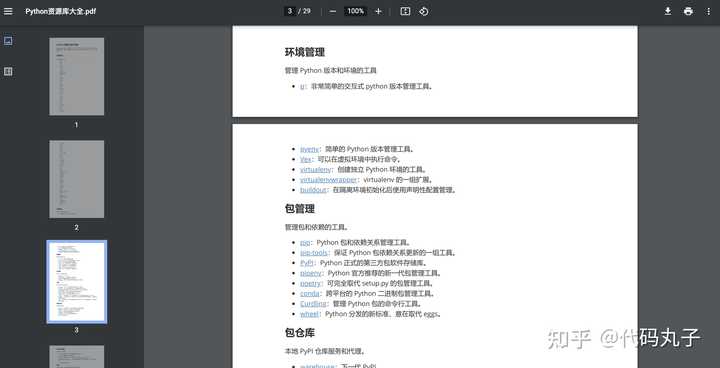The width and height of the screenshot is (720, 368).
Task: Follow the virtualenvwrapper link
Action: pyautogui.click(x=328, y=180)
